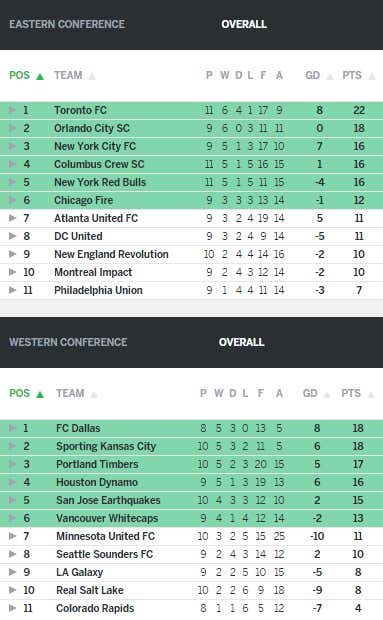The width and height of the screenshot is (383, 620).
Task: Sort Eastern Conference by POS arrow
Action: click(x=40, y=76)
